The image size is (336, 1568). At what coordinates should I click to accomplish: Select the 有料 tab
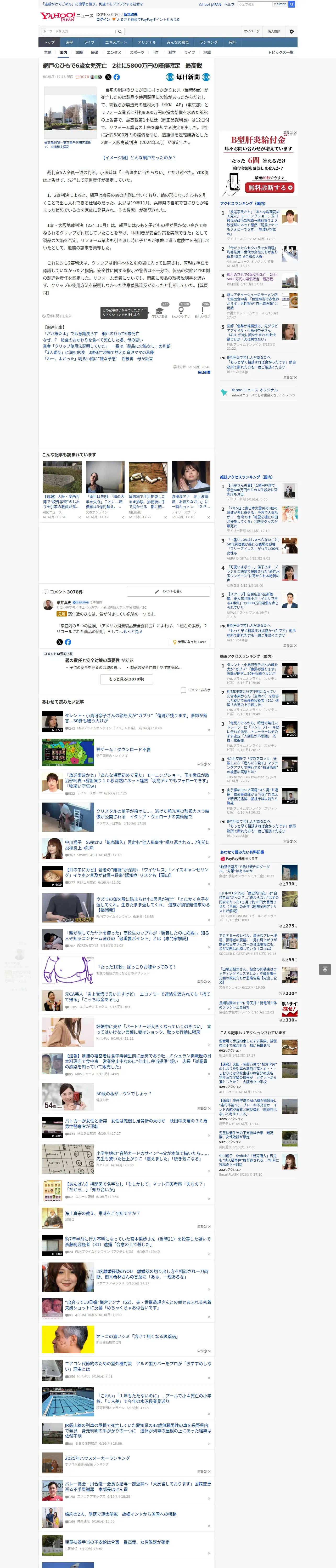(x=232, y=43)
